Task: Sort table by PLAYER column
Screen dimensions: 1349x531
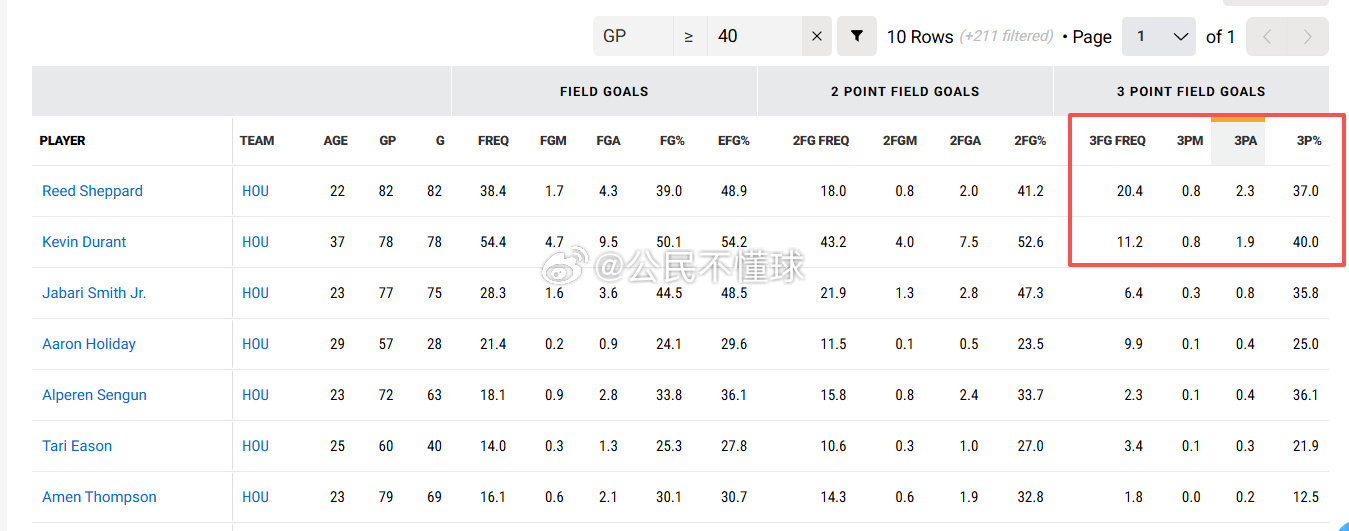Action: pyautogui.click(x=63, y=141)
